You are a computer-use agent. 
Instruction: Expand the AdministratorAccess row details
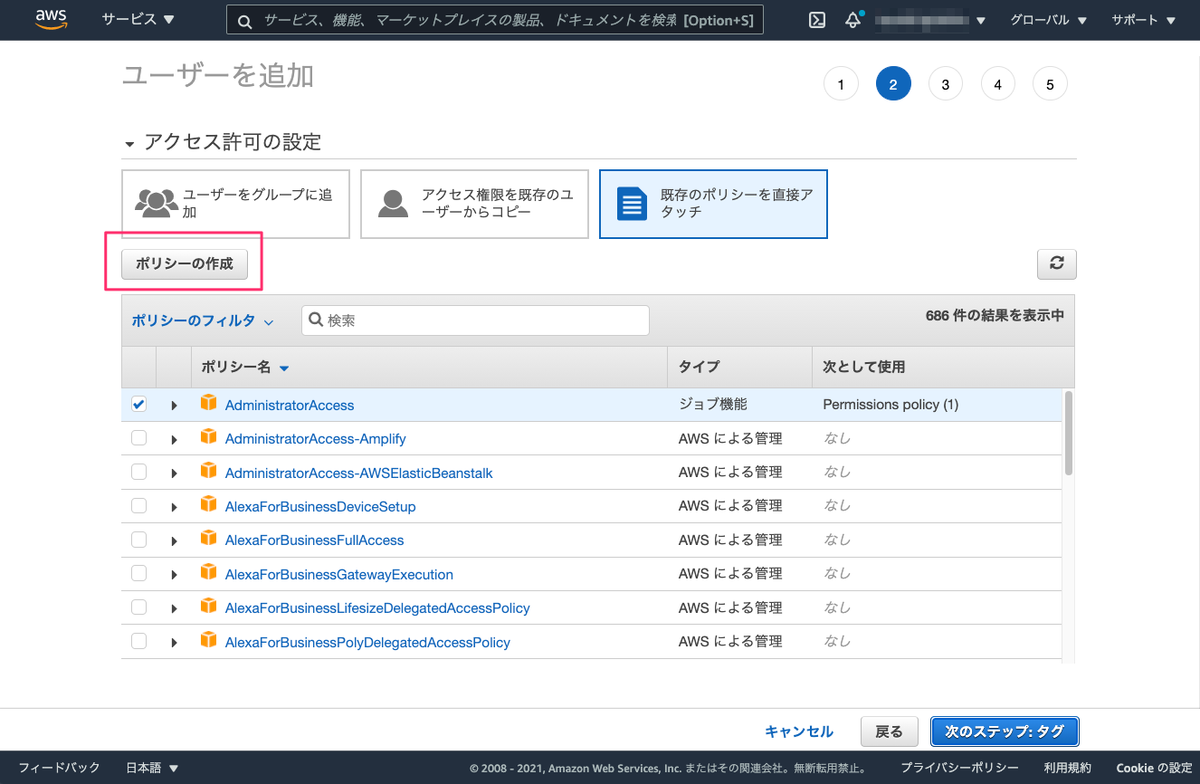[x=174, y=405]
